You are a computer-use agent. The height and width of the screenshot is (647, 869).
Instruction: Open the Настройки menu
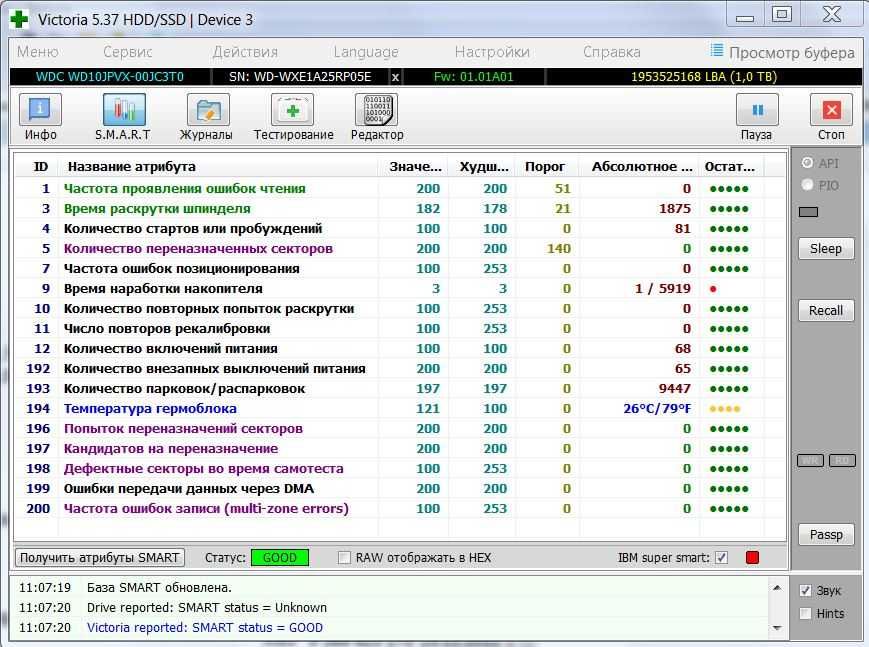pyautogui.click(x=492, y=52)
